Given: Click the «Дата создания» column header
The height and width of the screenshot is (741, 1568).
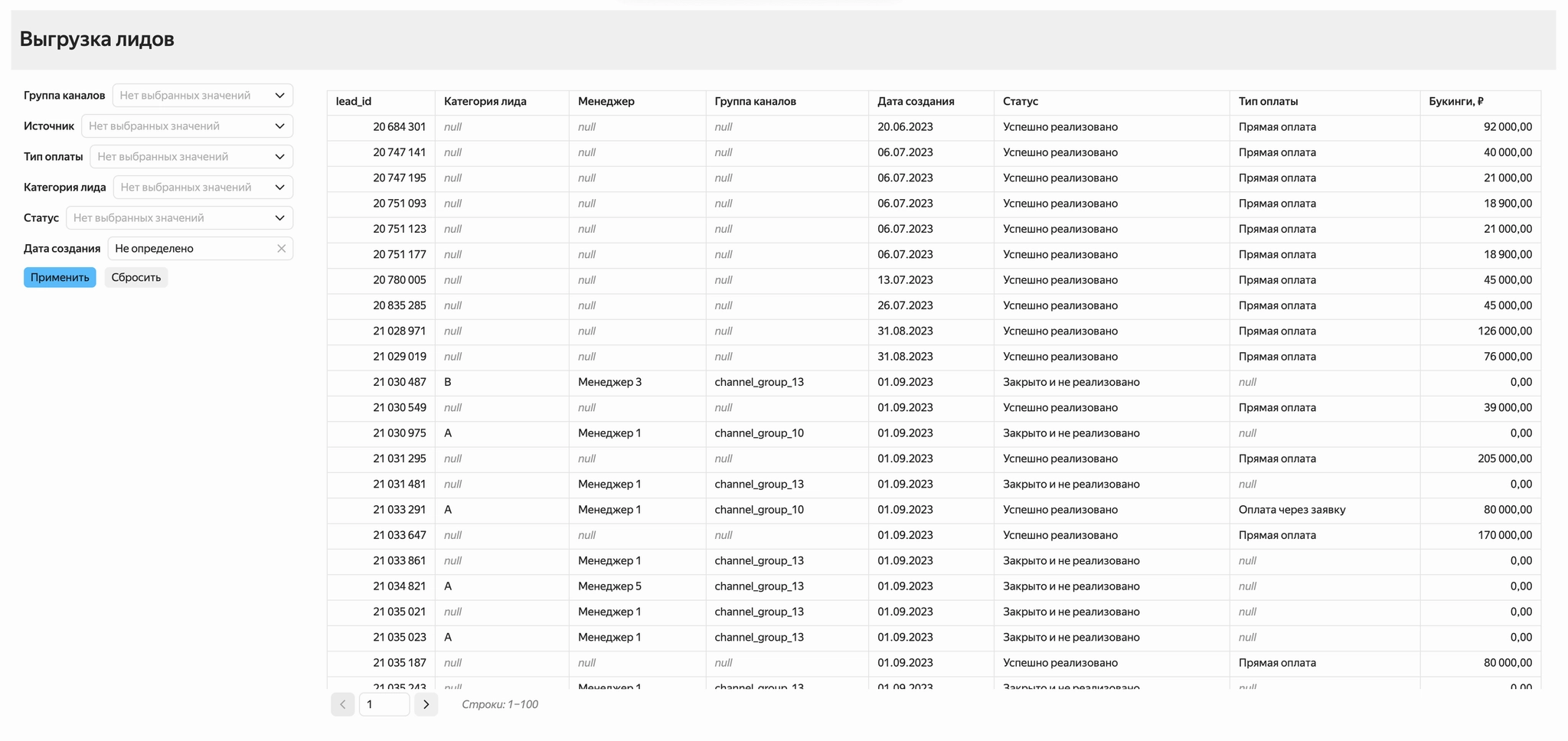Looking at the screenshot, I should (916, 101).
